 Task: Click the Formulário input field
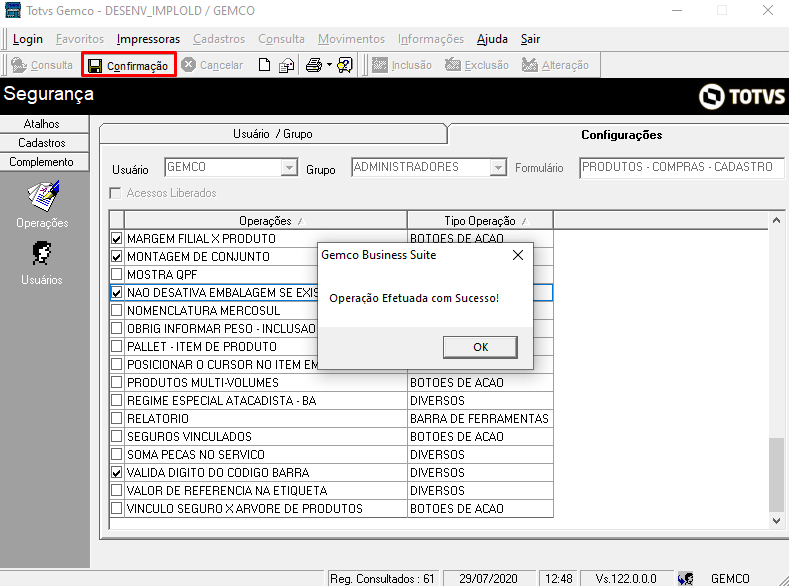pyautogui.click(x=682, y=168)
